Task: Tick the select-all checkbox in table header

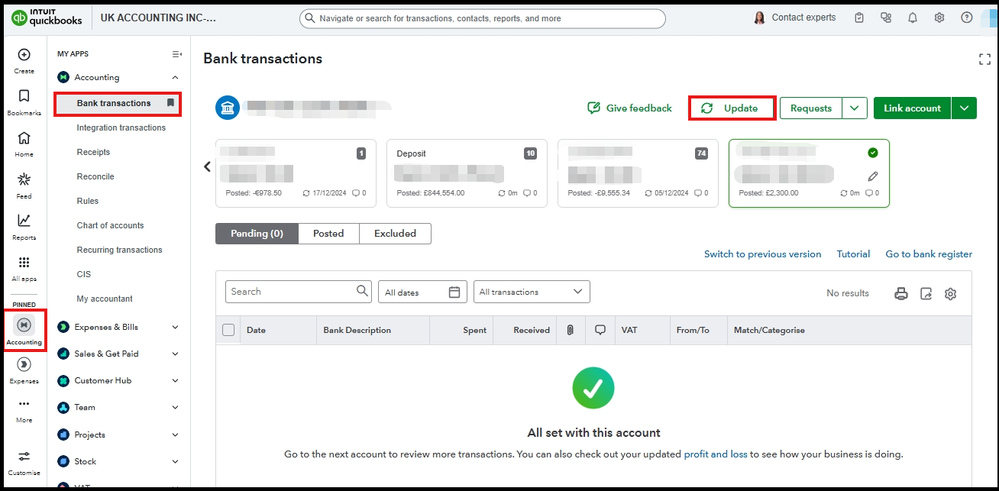Action: [x=228, y=330]
